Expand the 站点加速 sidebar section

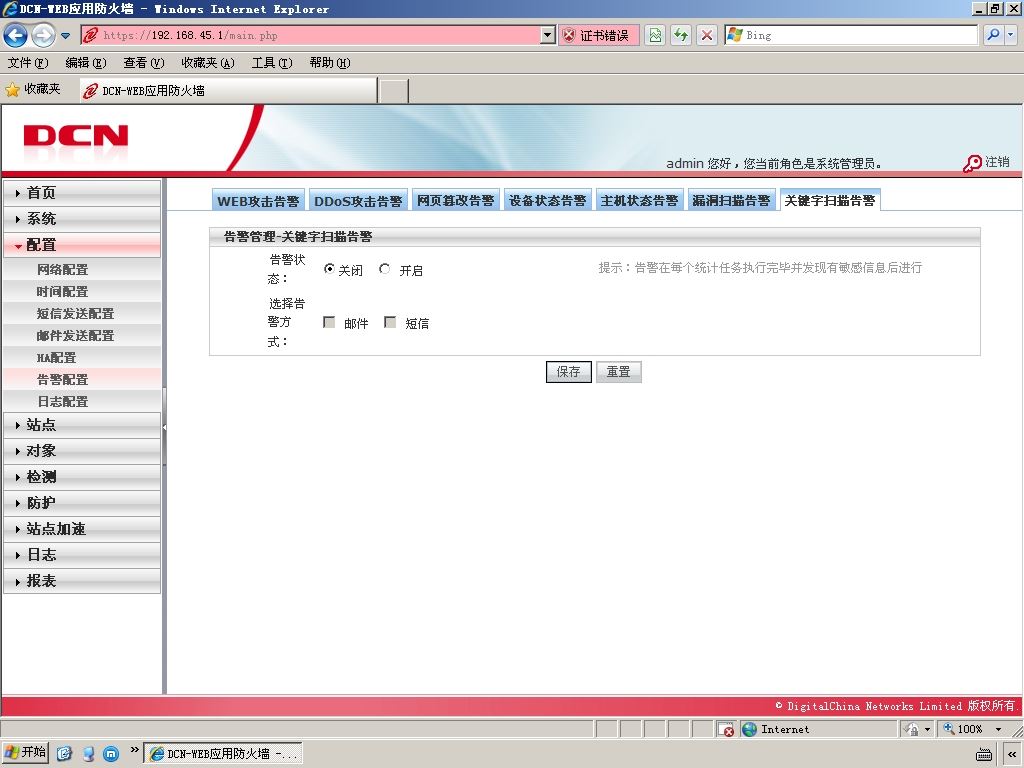(x=82, y=529)
